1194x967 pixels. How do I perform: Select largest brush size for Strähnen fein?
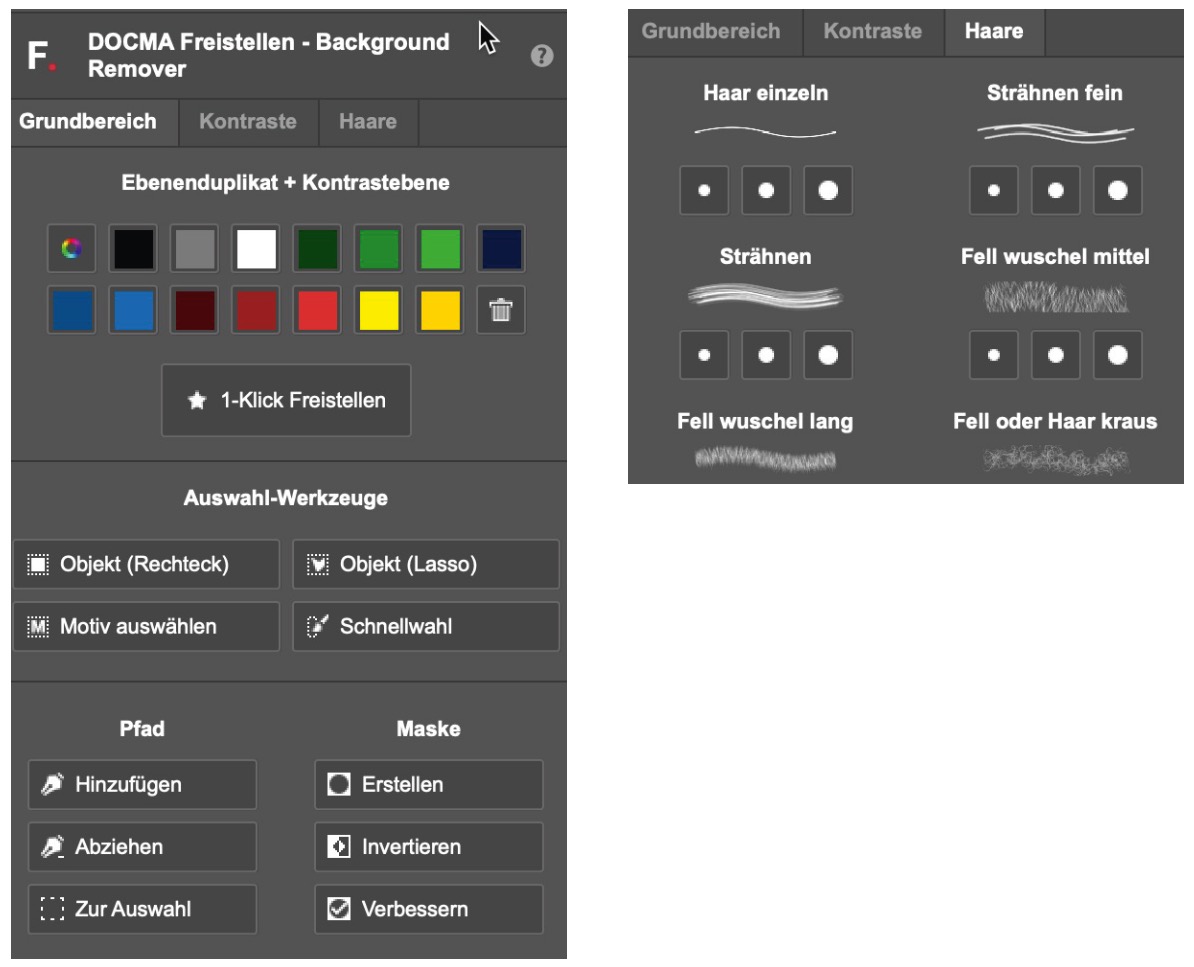tap(1117, 190)
